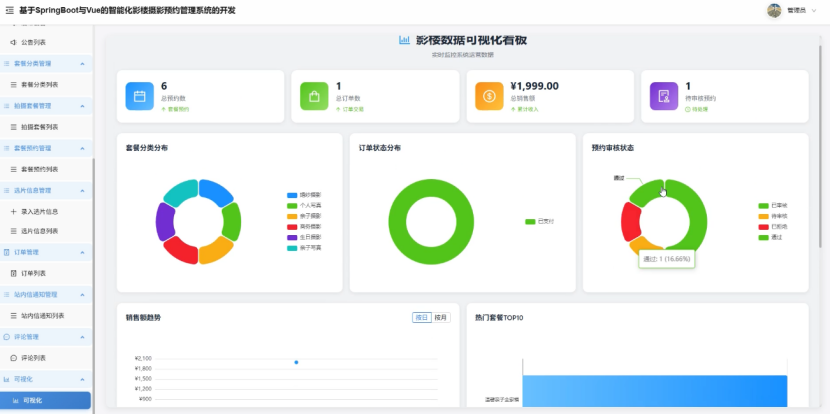Screen dimensions: 830x414
Task: Click the administrator avatar picture
Action: (x=774, y=11)
